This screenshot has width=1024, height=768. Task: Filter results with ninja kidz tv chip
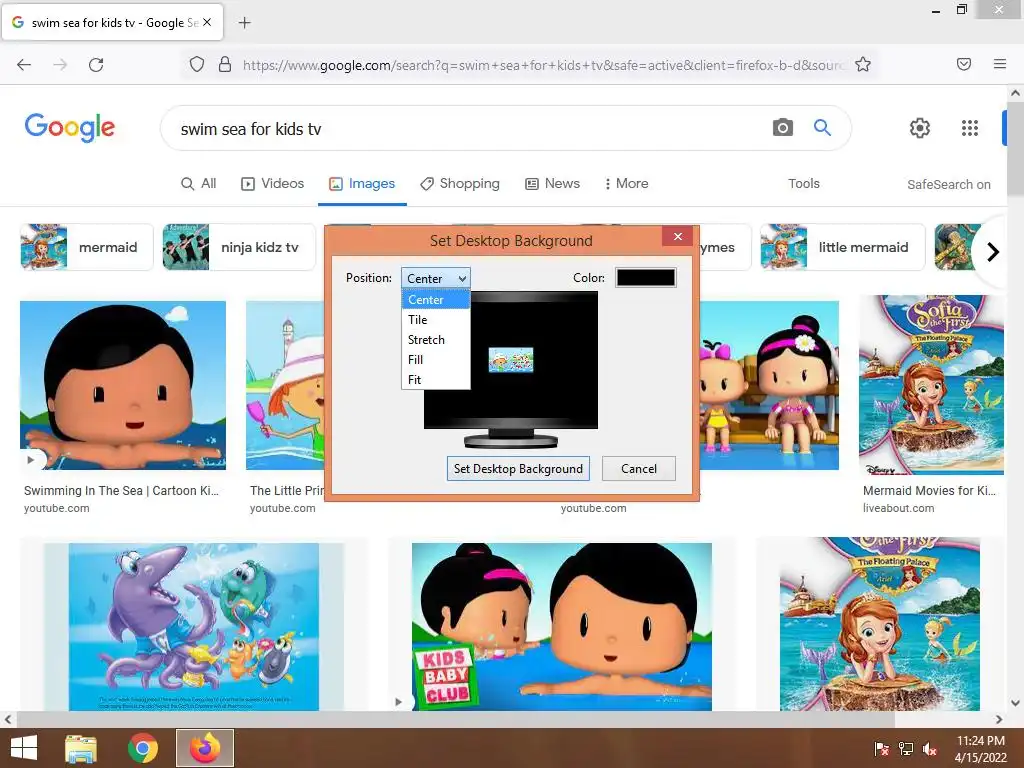pos(238,247)
